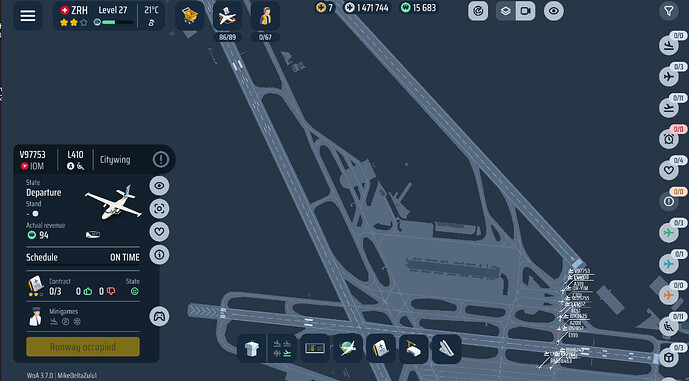Image resolution: width=689 pixels, height=381 pixels.
Task: Open the shopping cart store
Action: [190, 16]
